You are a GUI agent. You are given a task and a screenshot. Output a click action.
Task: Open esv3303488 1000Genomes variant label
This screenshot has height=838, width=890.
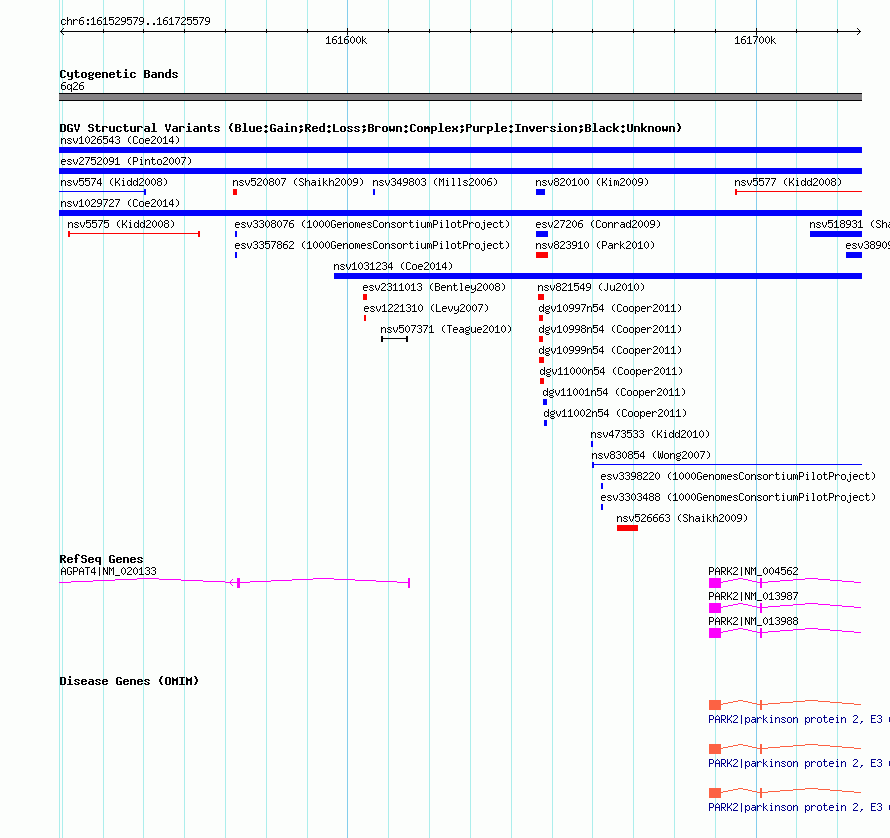(x=738, y=497)
